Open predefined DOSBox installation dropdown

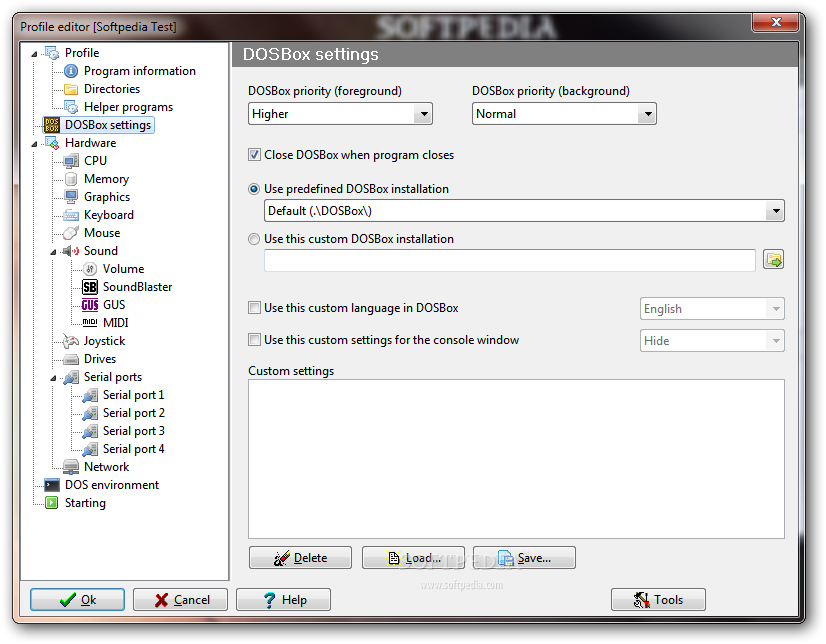775,211
